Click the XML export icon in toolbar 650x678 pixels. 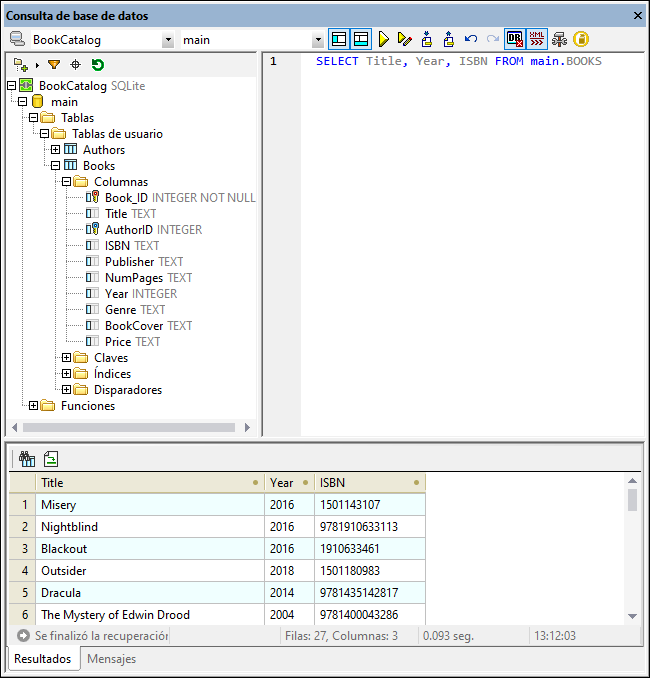537,40
